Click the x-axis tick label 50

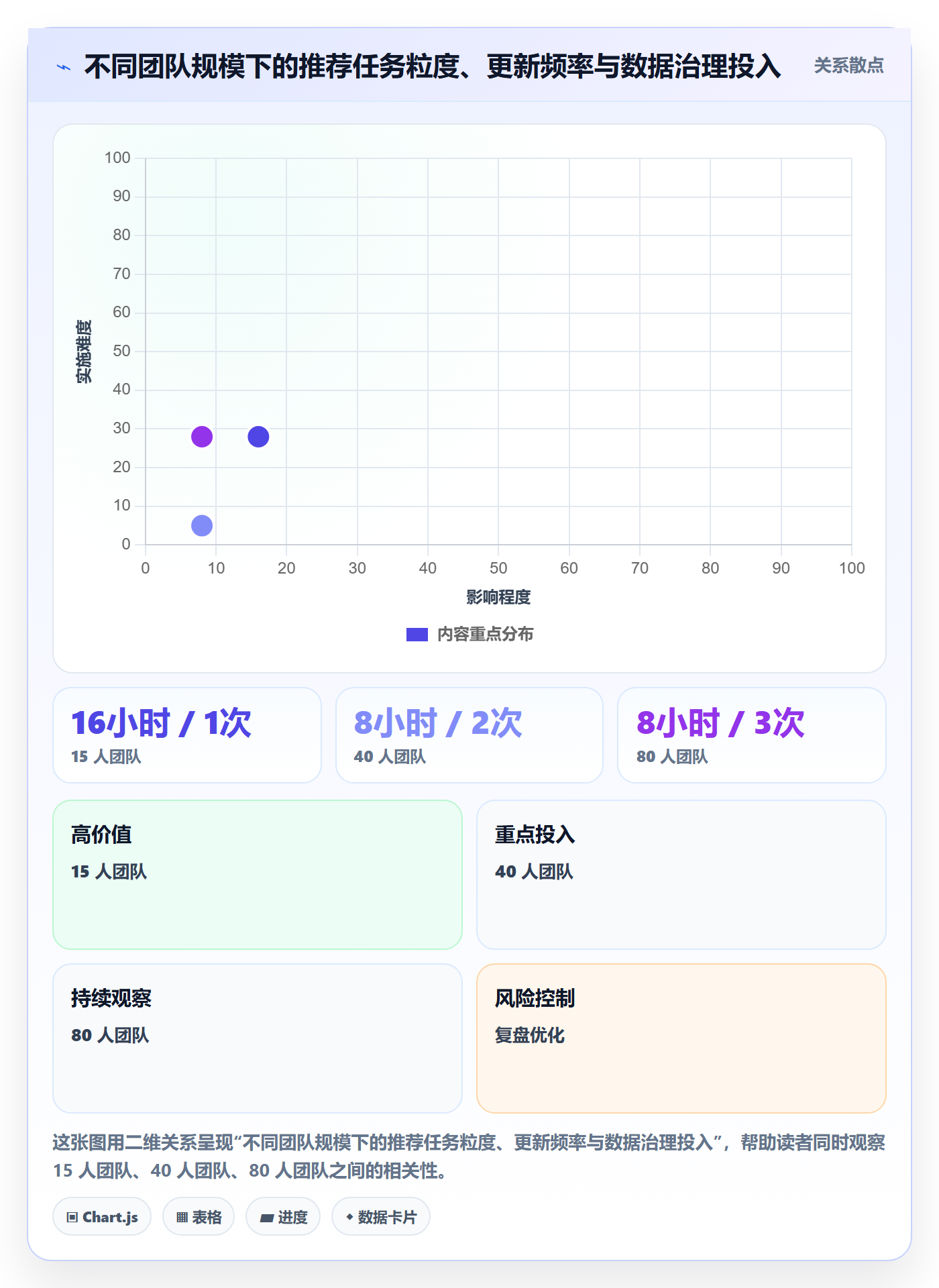coord(498,568)
